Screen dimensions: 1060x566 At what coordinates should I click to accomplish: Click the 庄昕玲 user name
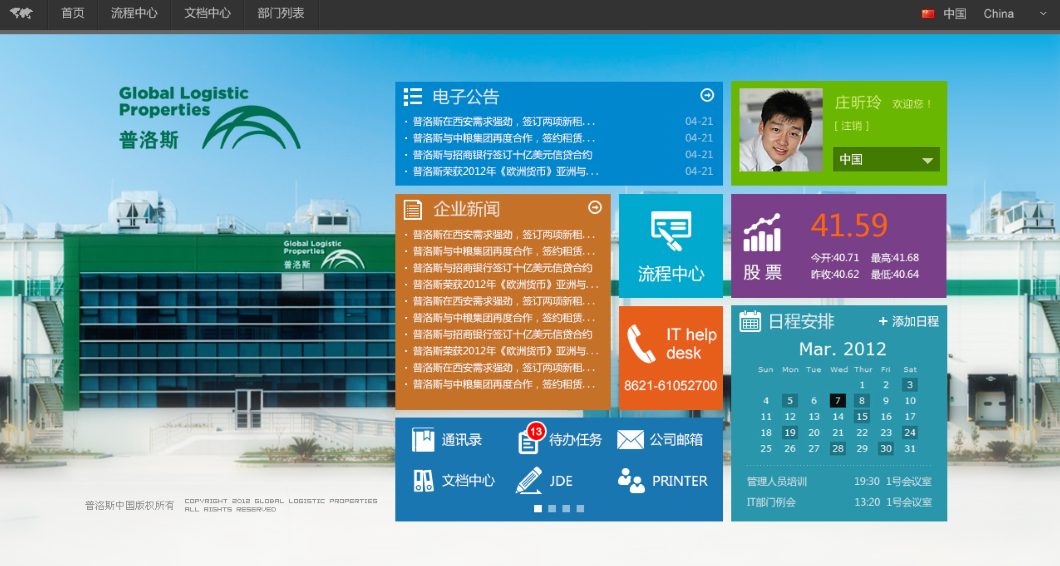tap(858, 103)
